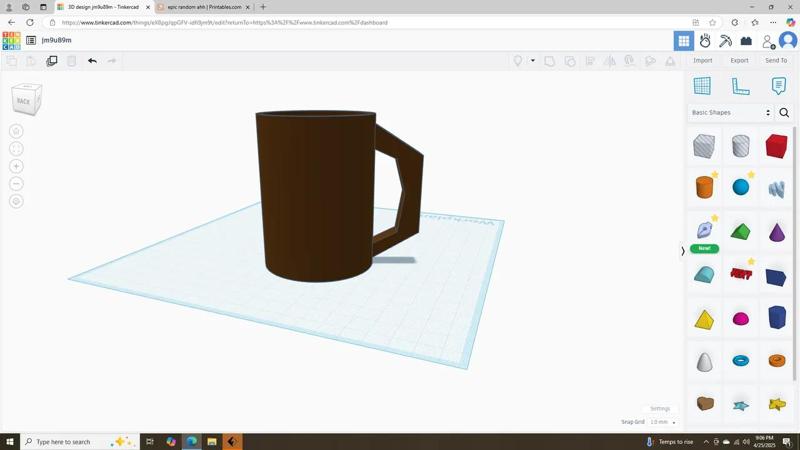Open the Blocks pickaxe editor icon
The height and width of the screenshot is (450, 800).
coord(726,41)
